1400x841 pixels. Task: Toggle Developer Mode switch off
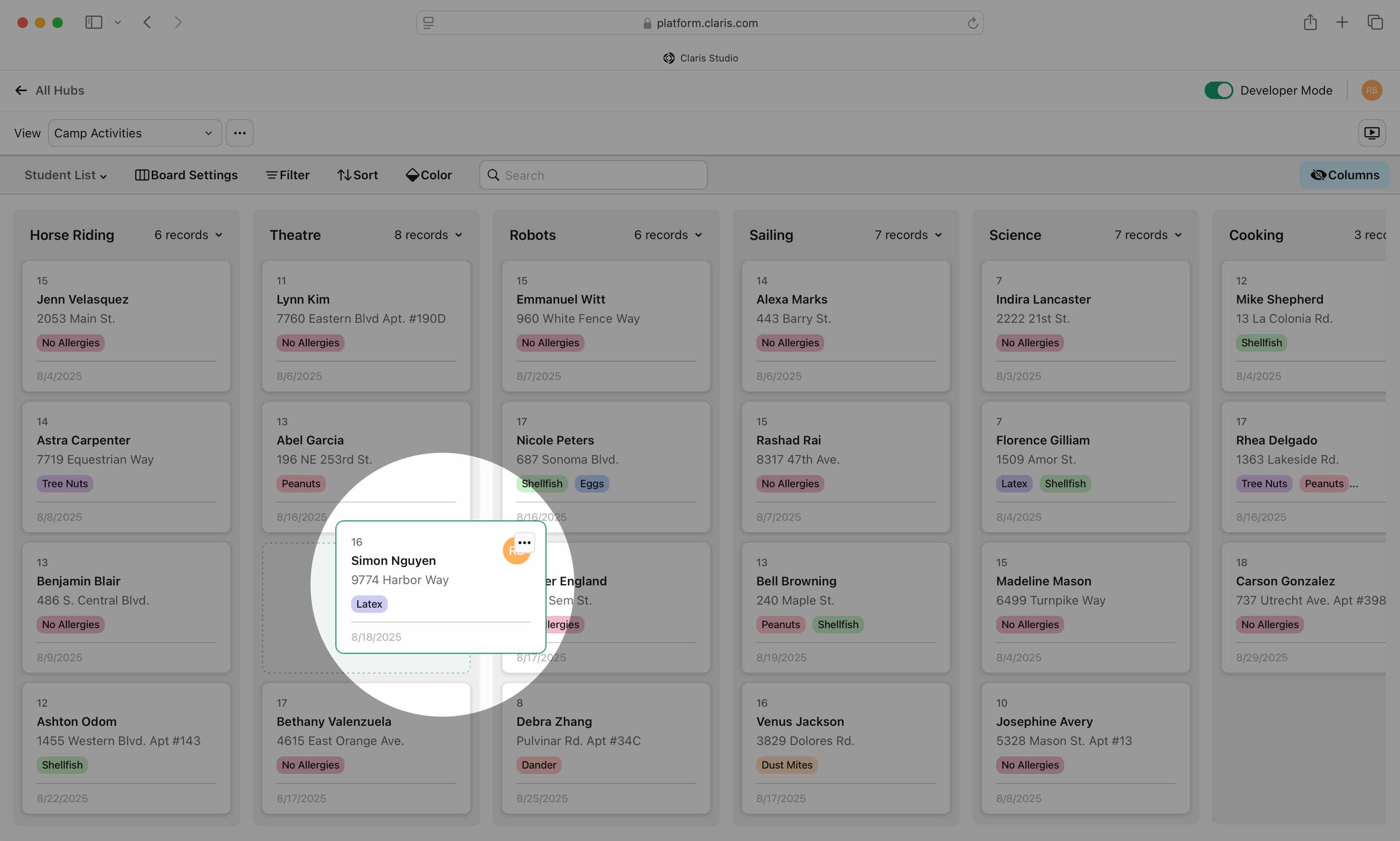[x=1218, y=91]
